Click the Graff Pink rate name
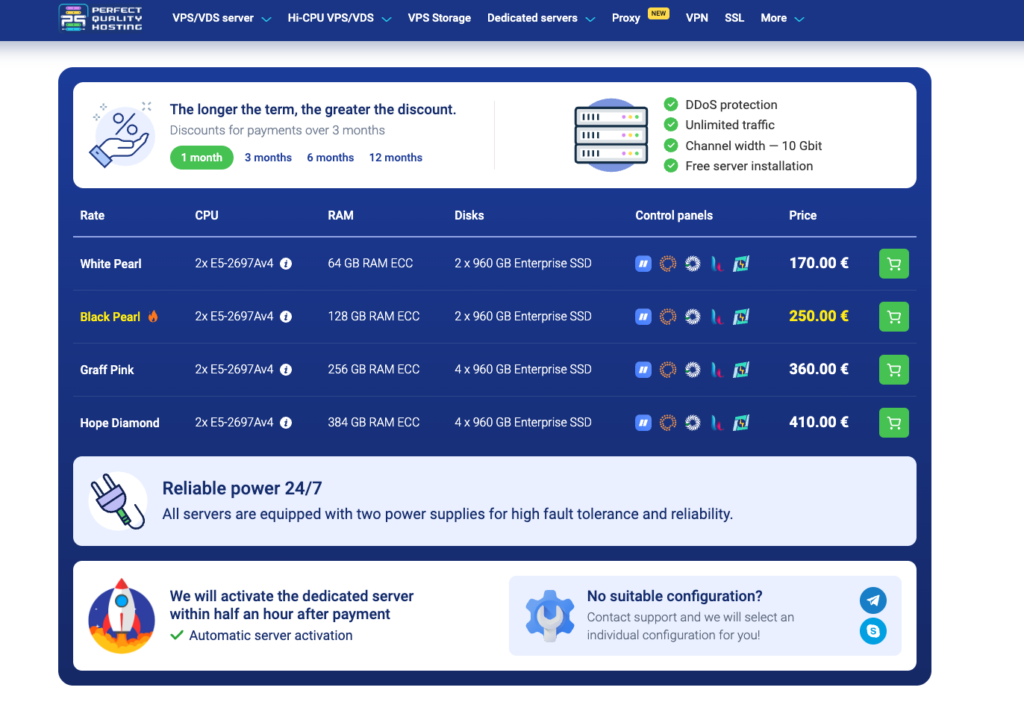1024x708 pixels. click(106, 370)
